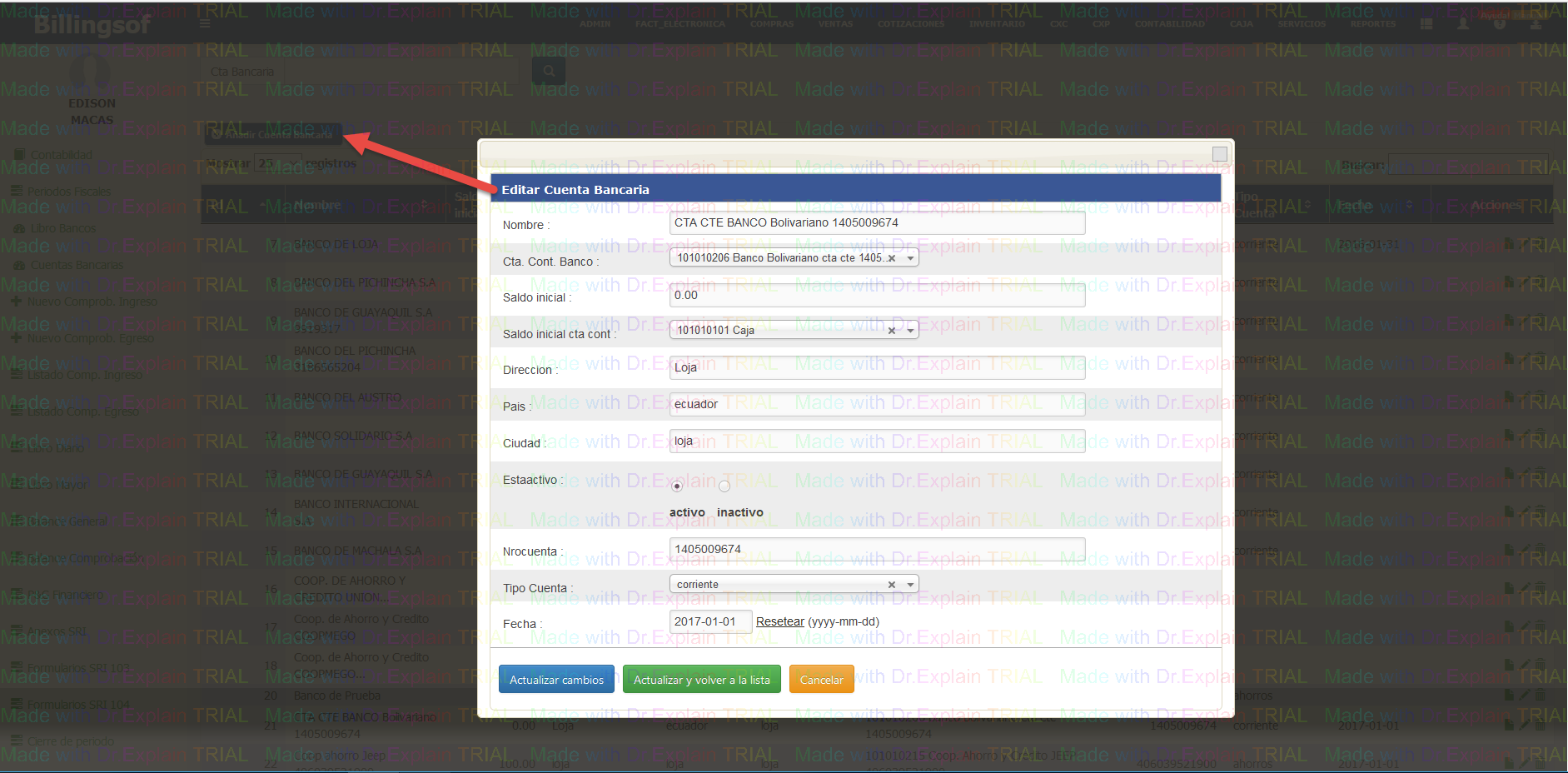Click the magnifier search icon behind dialog
1568x773 pixels.
click(x=549, y=72)
